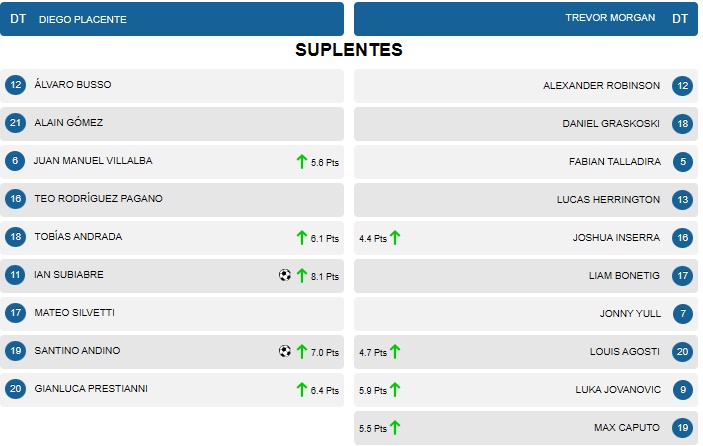The height and width of the screenshot is (446, 703).
Task: Click DT badge beside Diego Placente
Action: (18, 18)
